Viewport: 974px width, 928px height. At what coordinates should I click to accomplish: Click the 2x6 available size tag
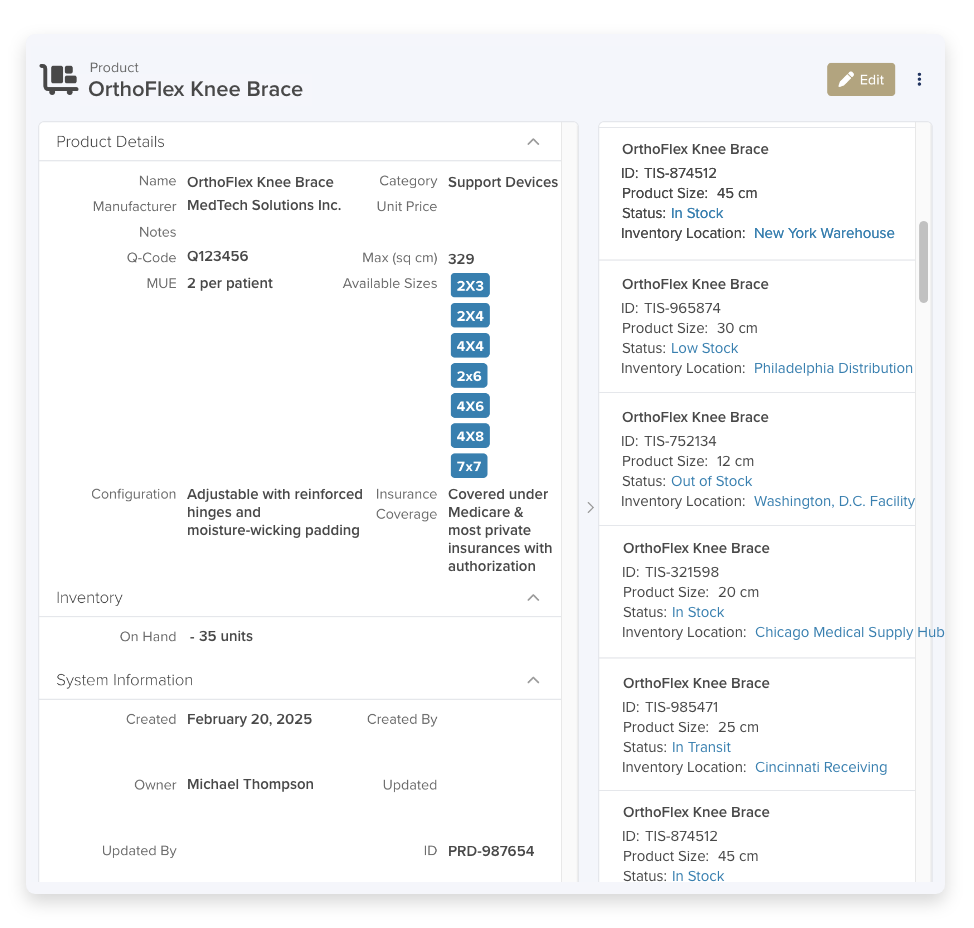(469, 376)
